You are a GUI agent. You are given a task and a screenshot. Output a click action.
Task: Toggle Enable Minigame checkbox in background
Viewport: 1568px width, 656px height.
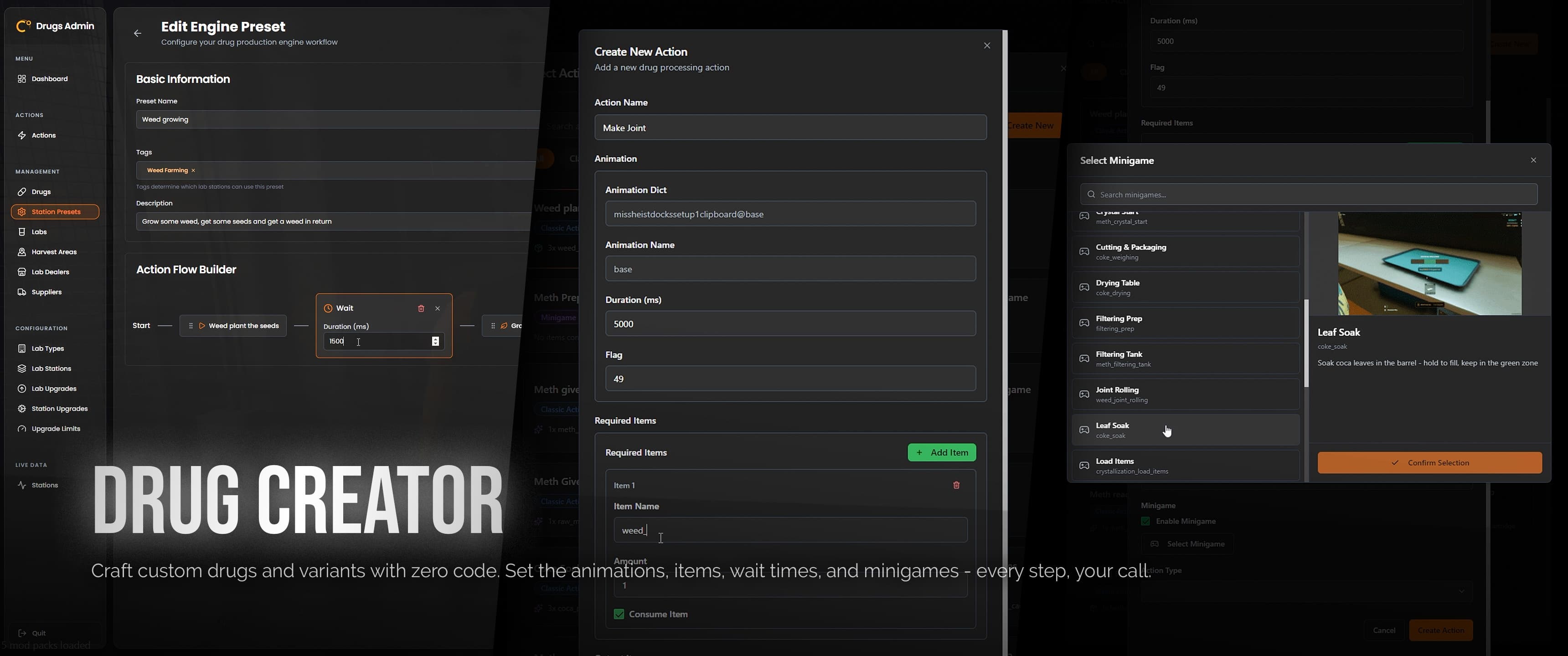[x=1145, y=522]
